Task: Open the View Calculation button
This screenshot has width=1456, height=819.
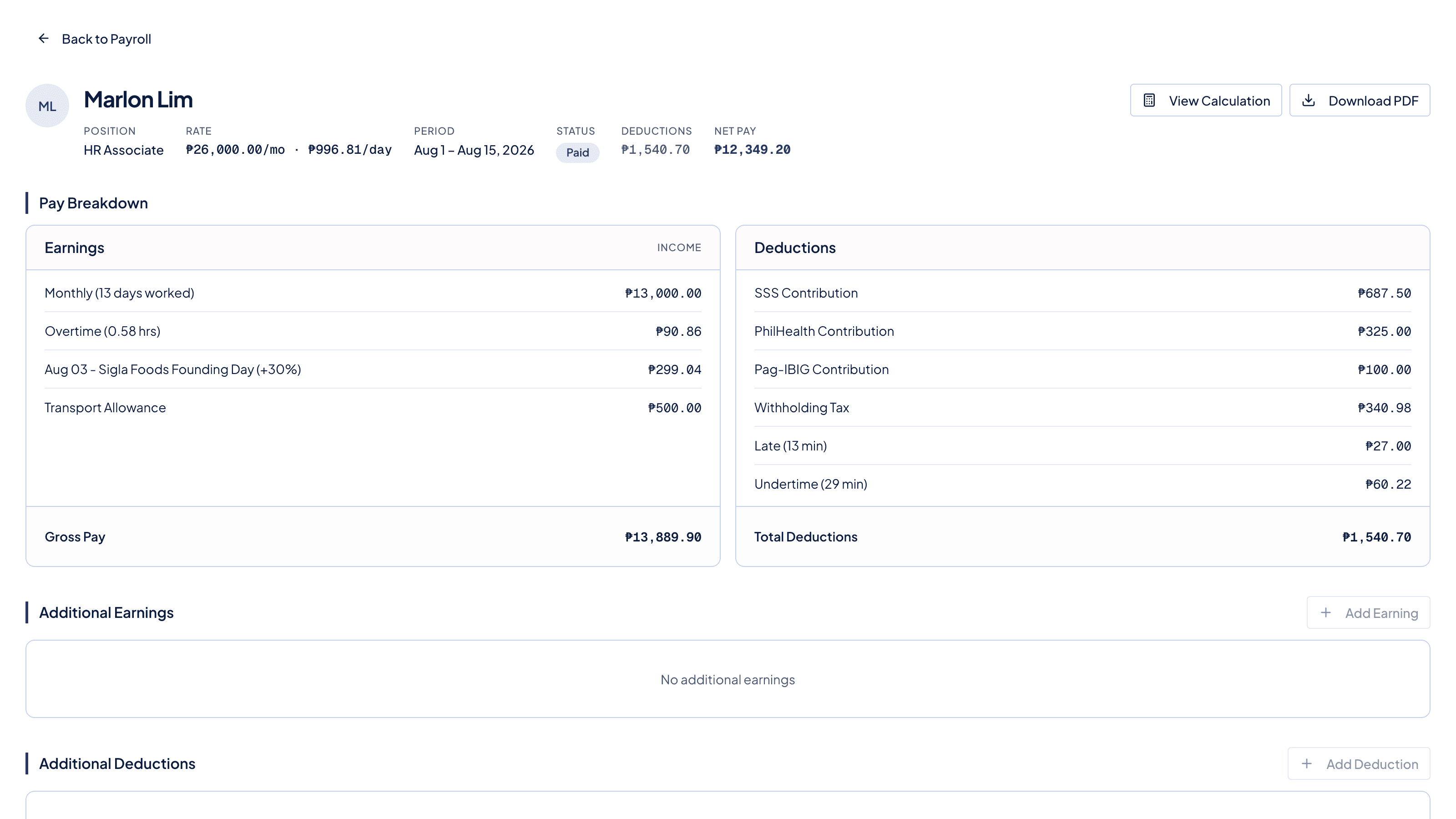Action: [x=1206, y=101]
